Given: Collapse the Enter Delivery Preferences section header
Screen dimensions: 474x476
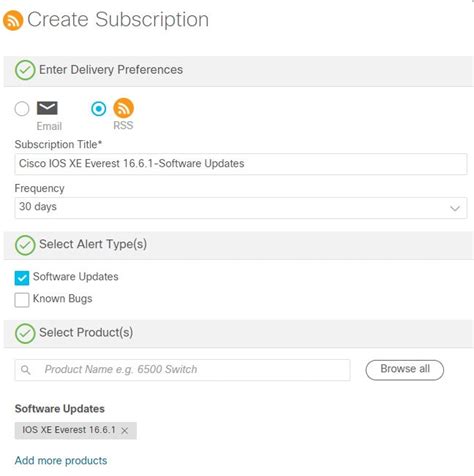Looking at the screenshot, I should tap(239, 71).
